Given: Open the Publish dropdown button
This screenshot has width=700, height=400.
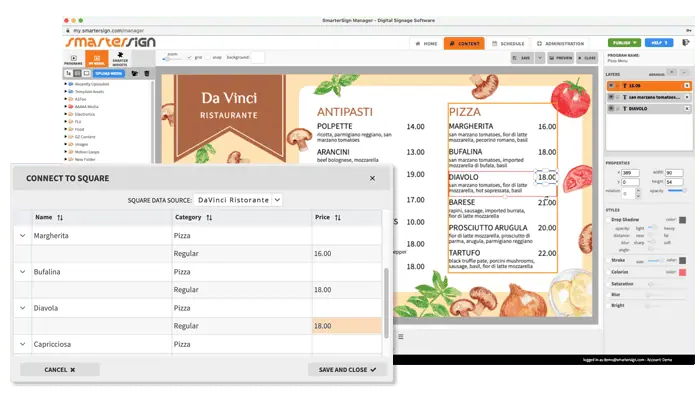Looking at the screenshot, I should 624,43.
